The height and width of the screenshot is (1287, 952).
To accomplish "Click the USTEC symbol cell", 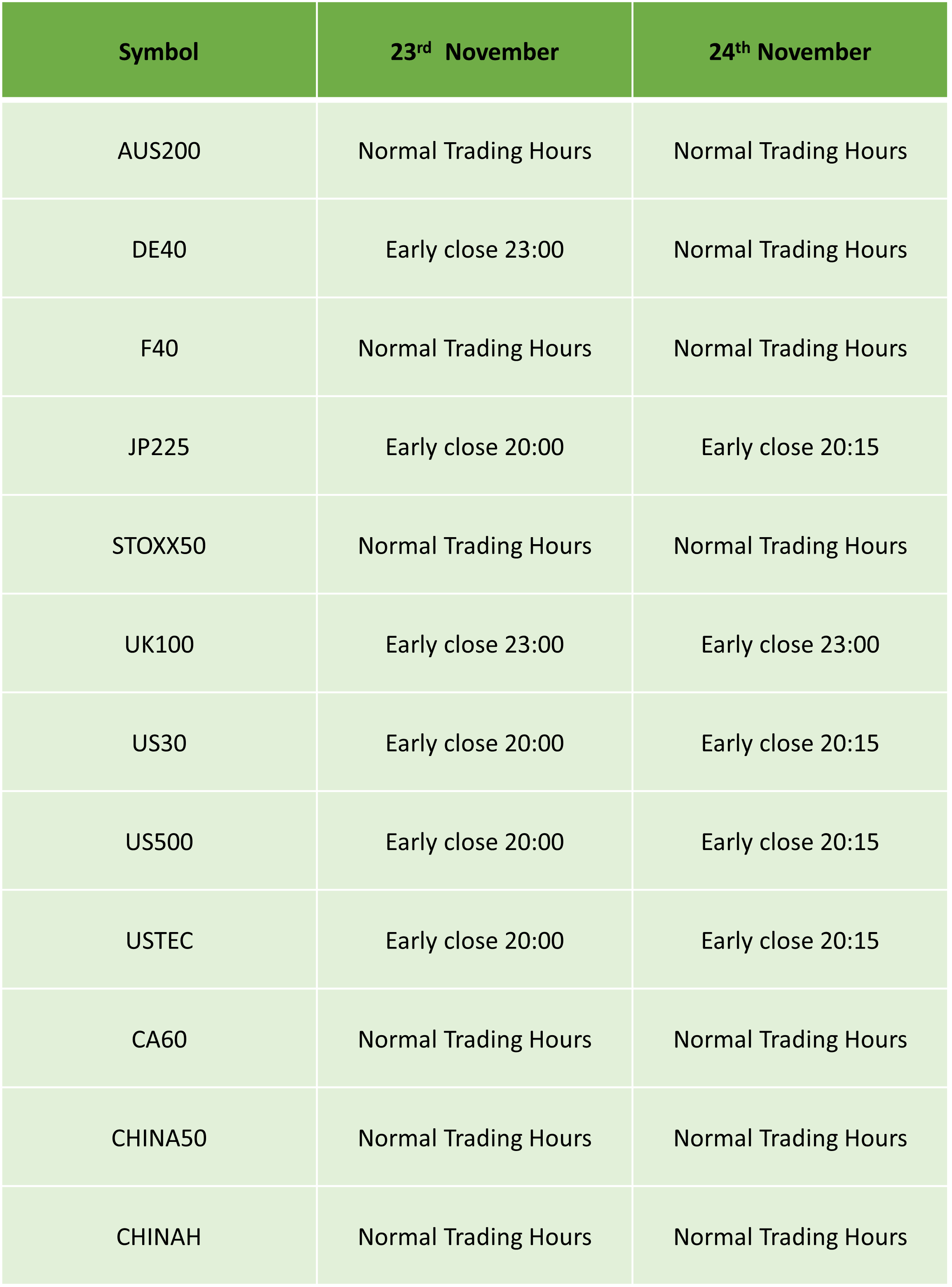I will coord(159,940).
